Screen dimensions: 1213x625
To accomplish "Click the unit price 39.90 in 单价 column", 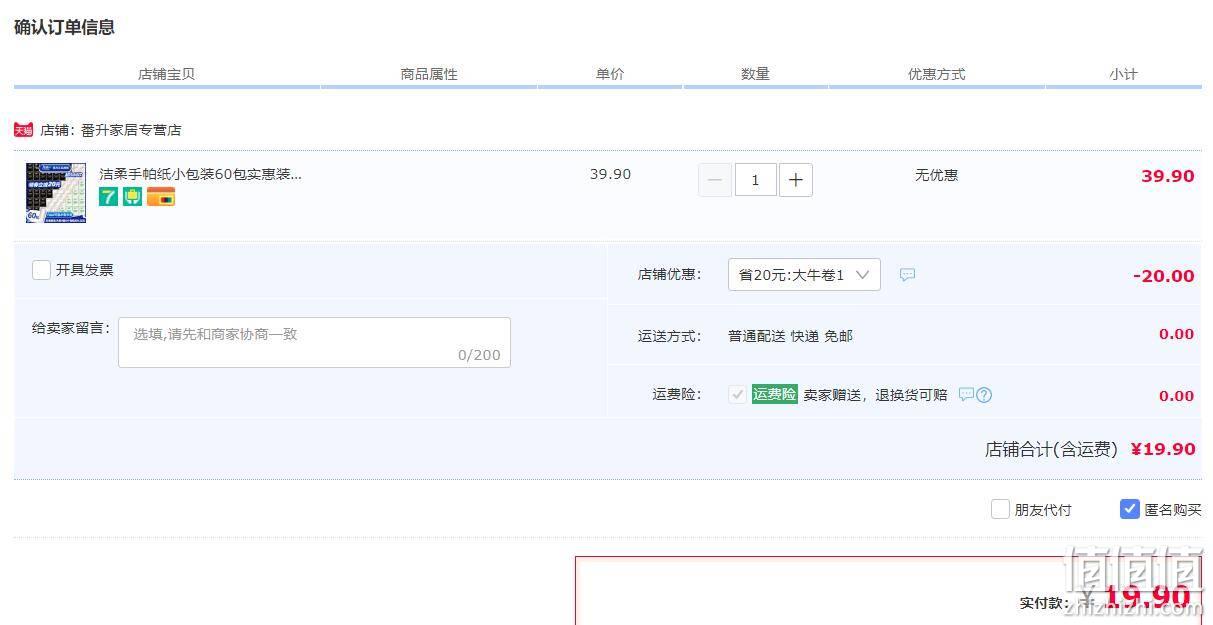I will tap(610, 174).
